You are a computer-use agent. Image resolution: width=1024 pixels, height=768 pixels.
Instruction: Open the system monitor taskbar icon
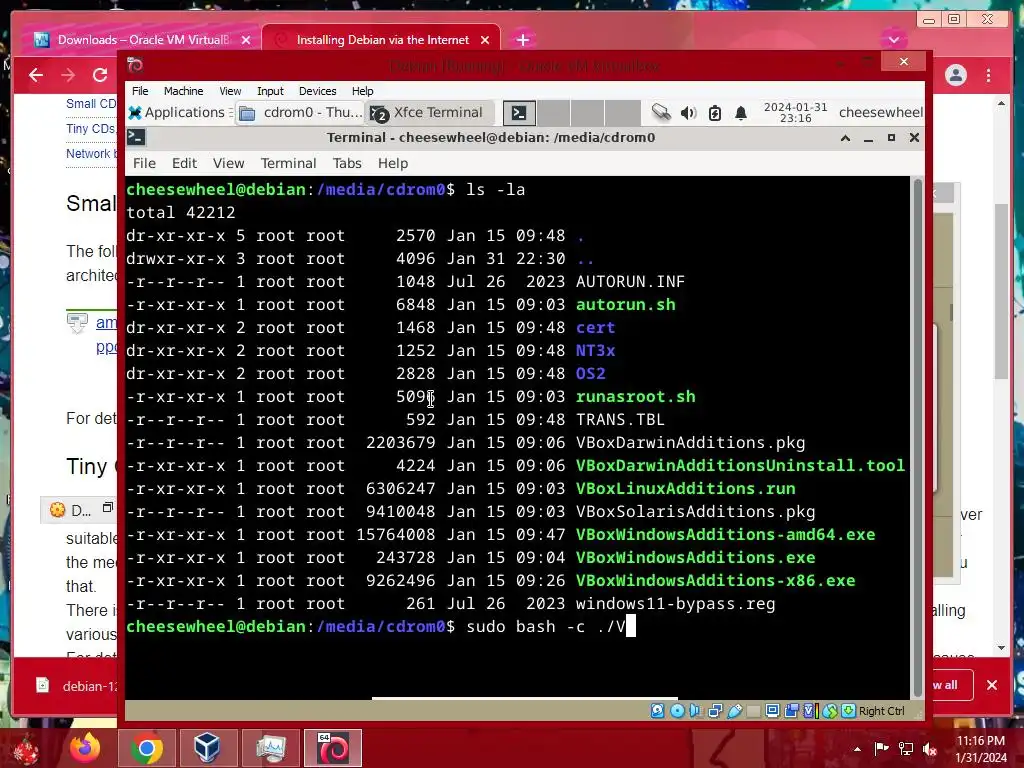(x=271, y=748)
